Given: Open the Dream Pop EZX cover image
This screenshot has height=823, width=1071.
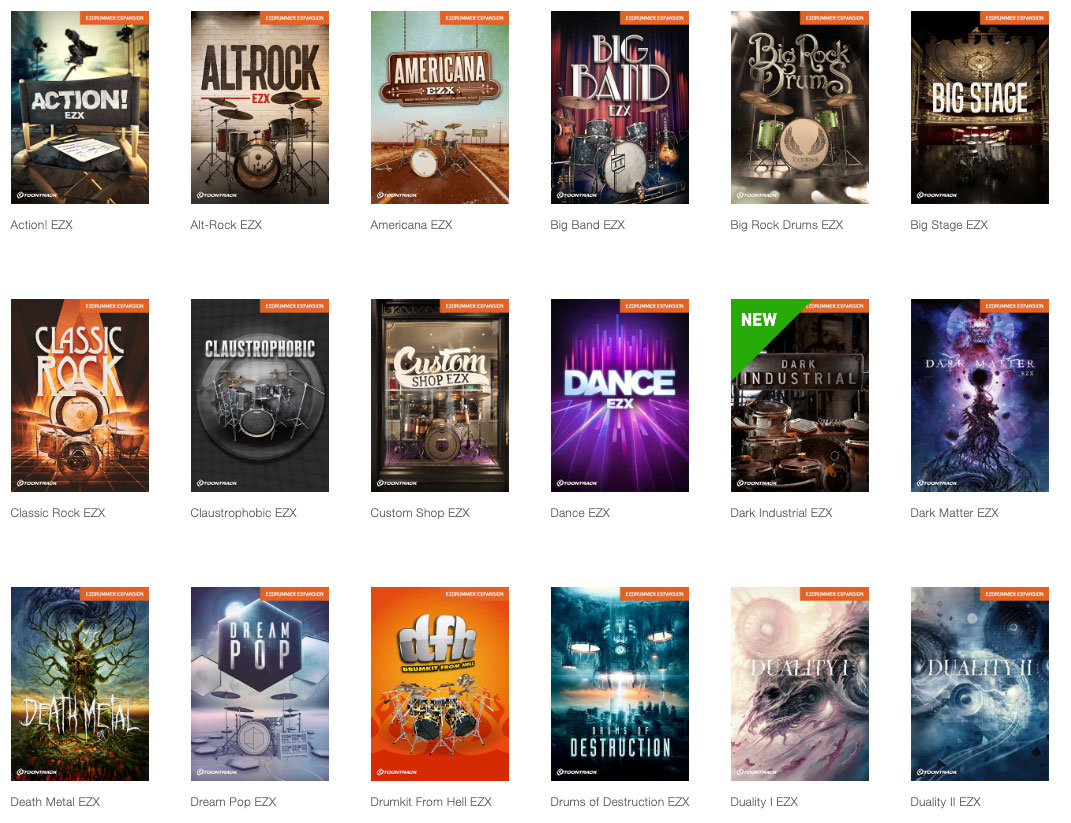Looking at the screenshot, I should click(260, 684).
